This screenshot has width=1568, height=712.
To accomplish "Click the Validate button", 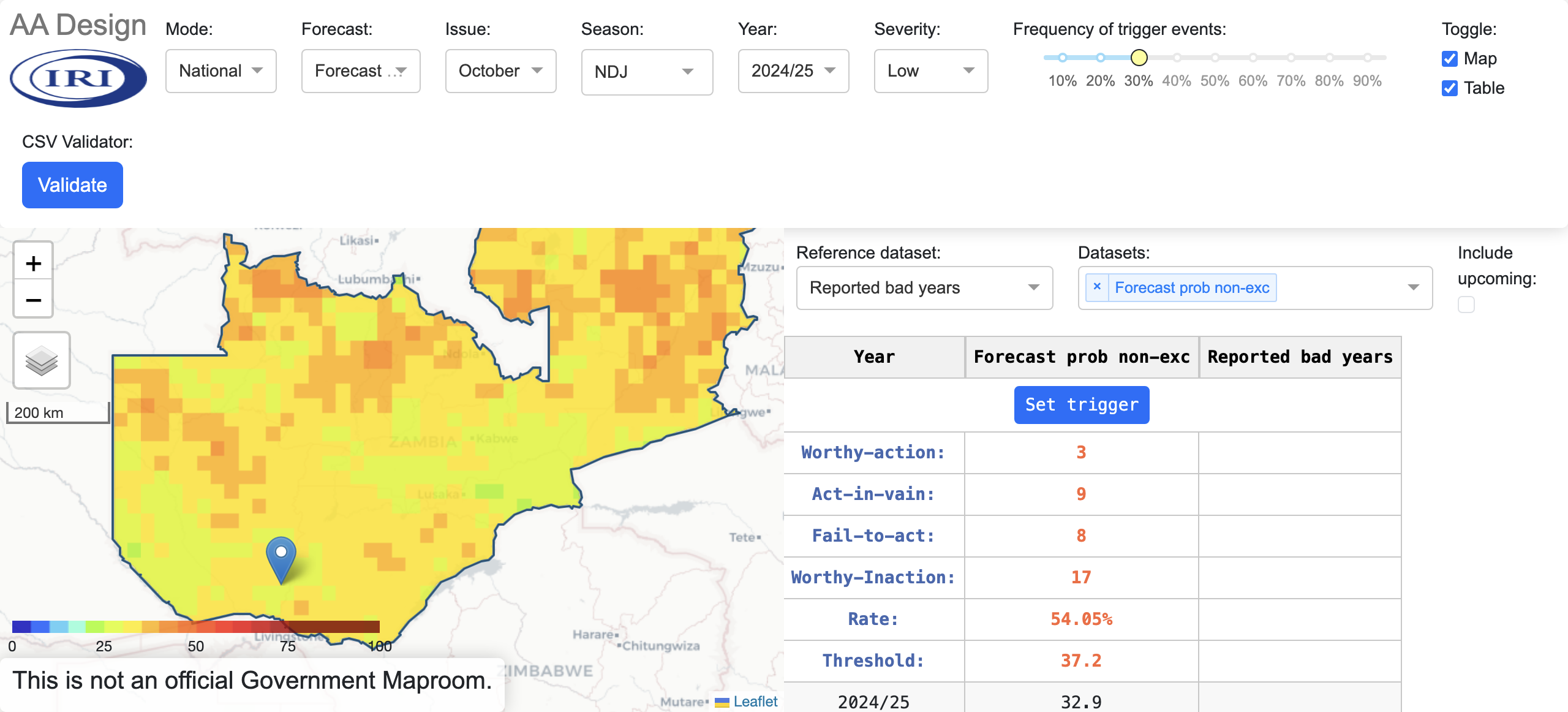I will pos(72,184).
